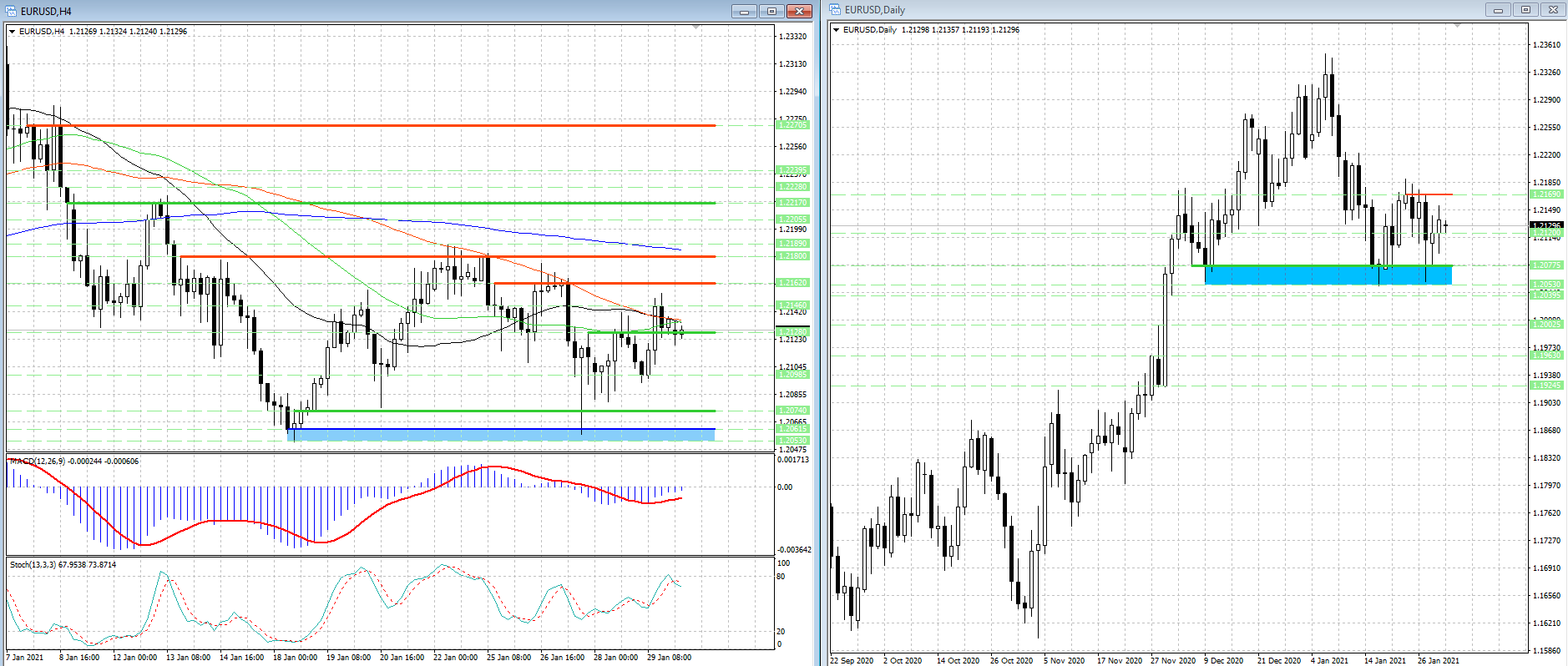Click the 1.22765 price level label
Screen dimensions: 1568x666
(x=792, y=125)
